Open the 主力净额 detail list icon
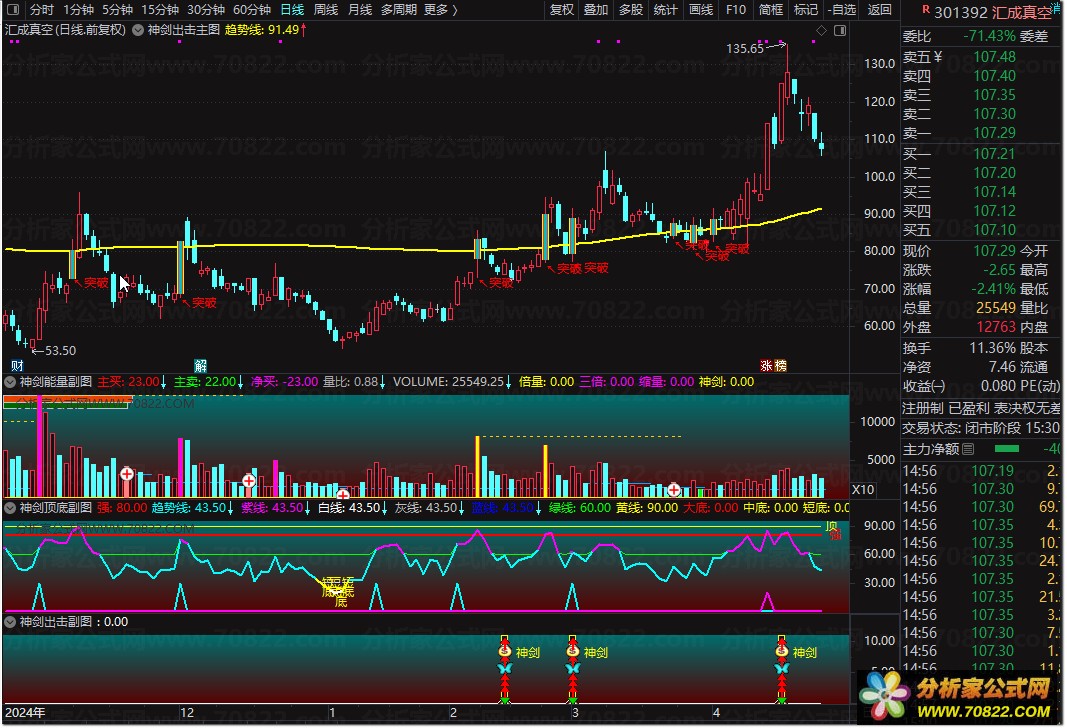Image resolution: width=1067 pixels, height=728 pixels. click(x=968, y=449)
